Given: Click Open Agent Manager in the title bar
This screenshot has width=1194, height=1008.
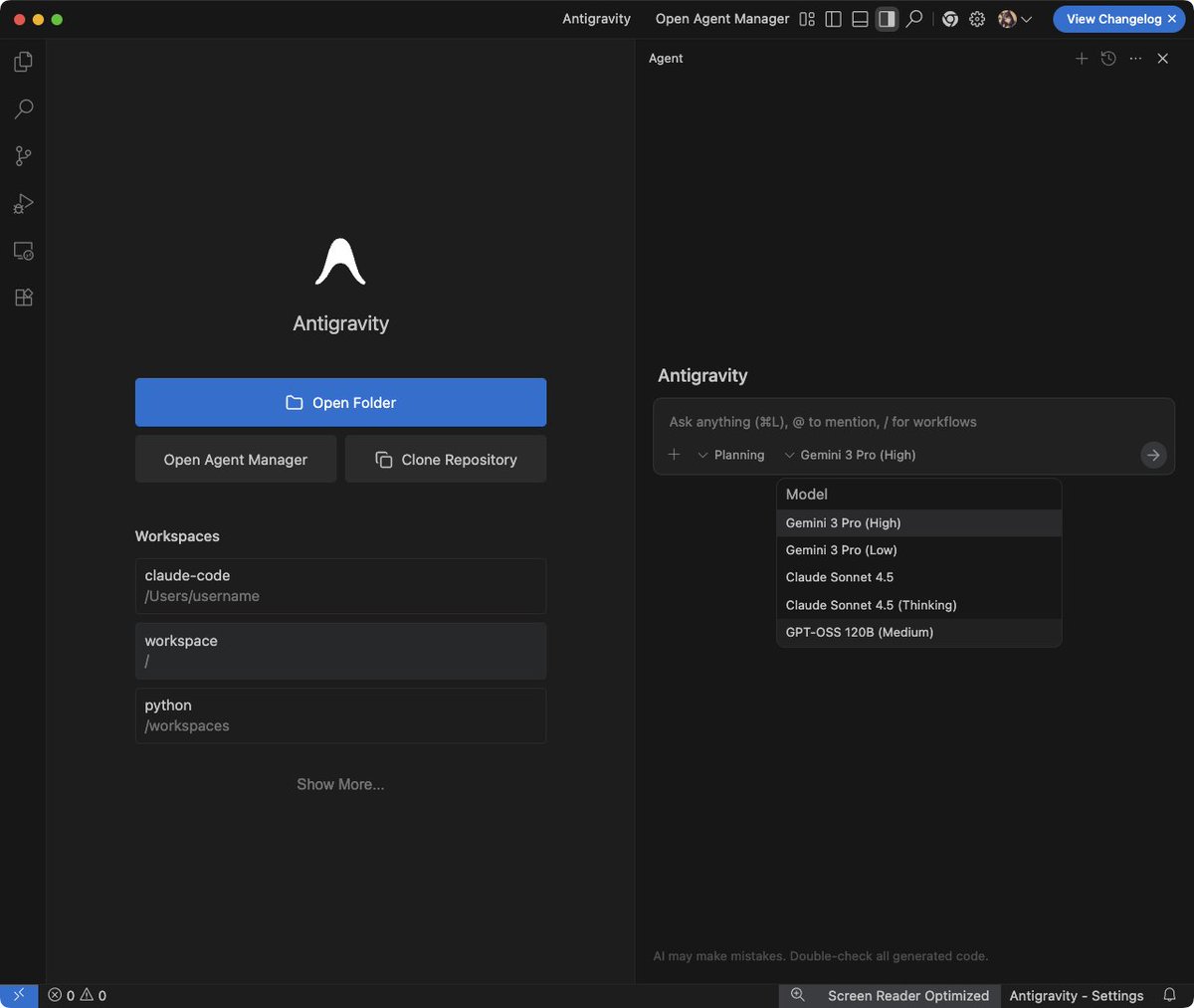Looking at the screenshot, I should [722, 19].
